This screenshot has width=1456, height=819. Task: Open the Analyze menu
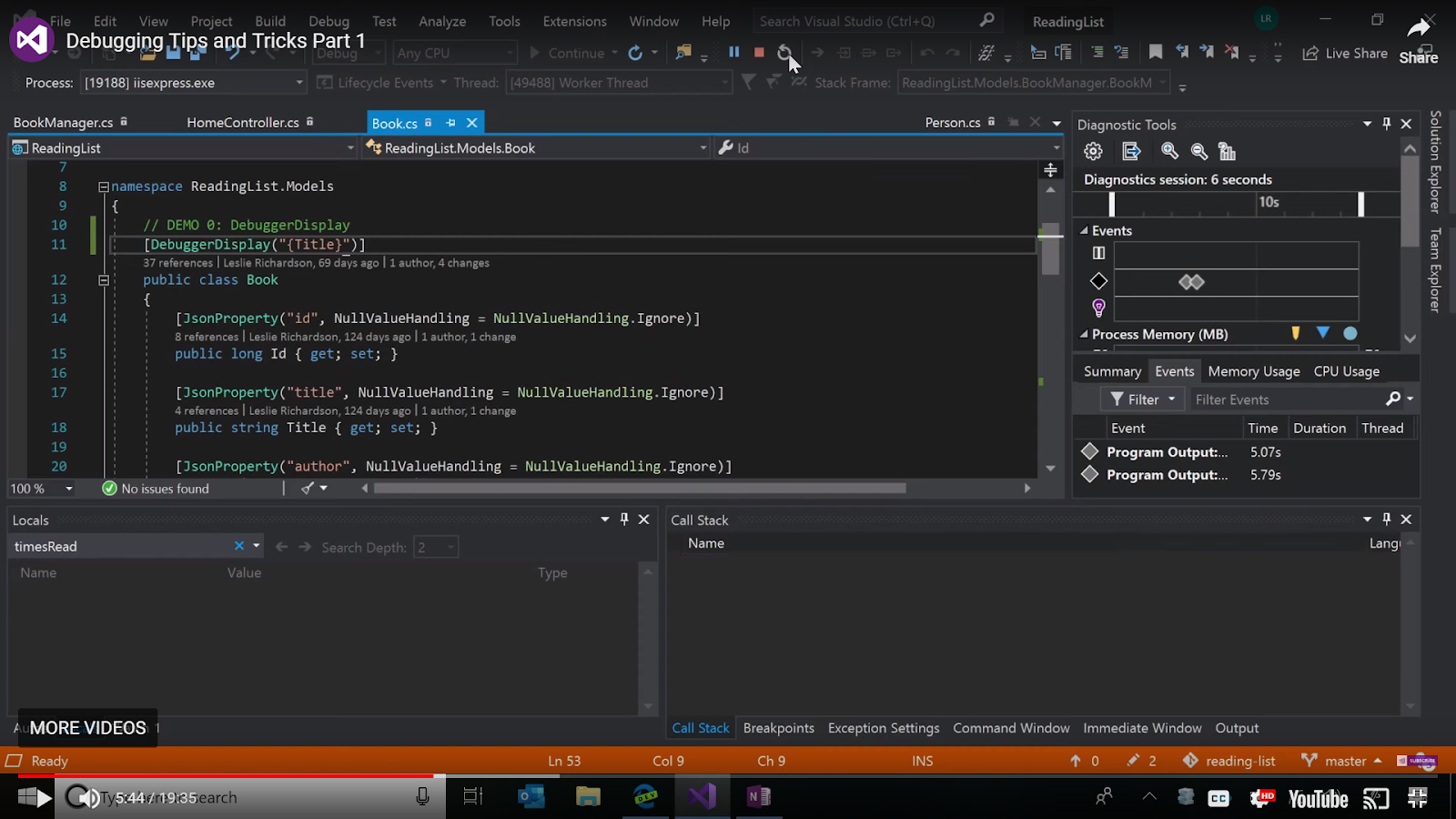(442, 21)
